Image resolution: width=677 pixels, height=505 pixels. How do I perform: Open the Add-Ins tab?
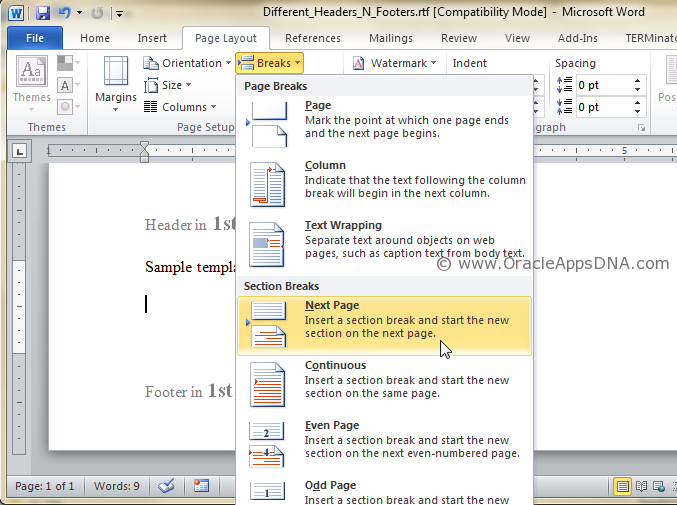click(578, 38)
